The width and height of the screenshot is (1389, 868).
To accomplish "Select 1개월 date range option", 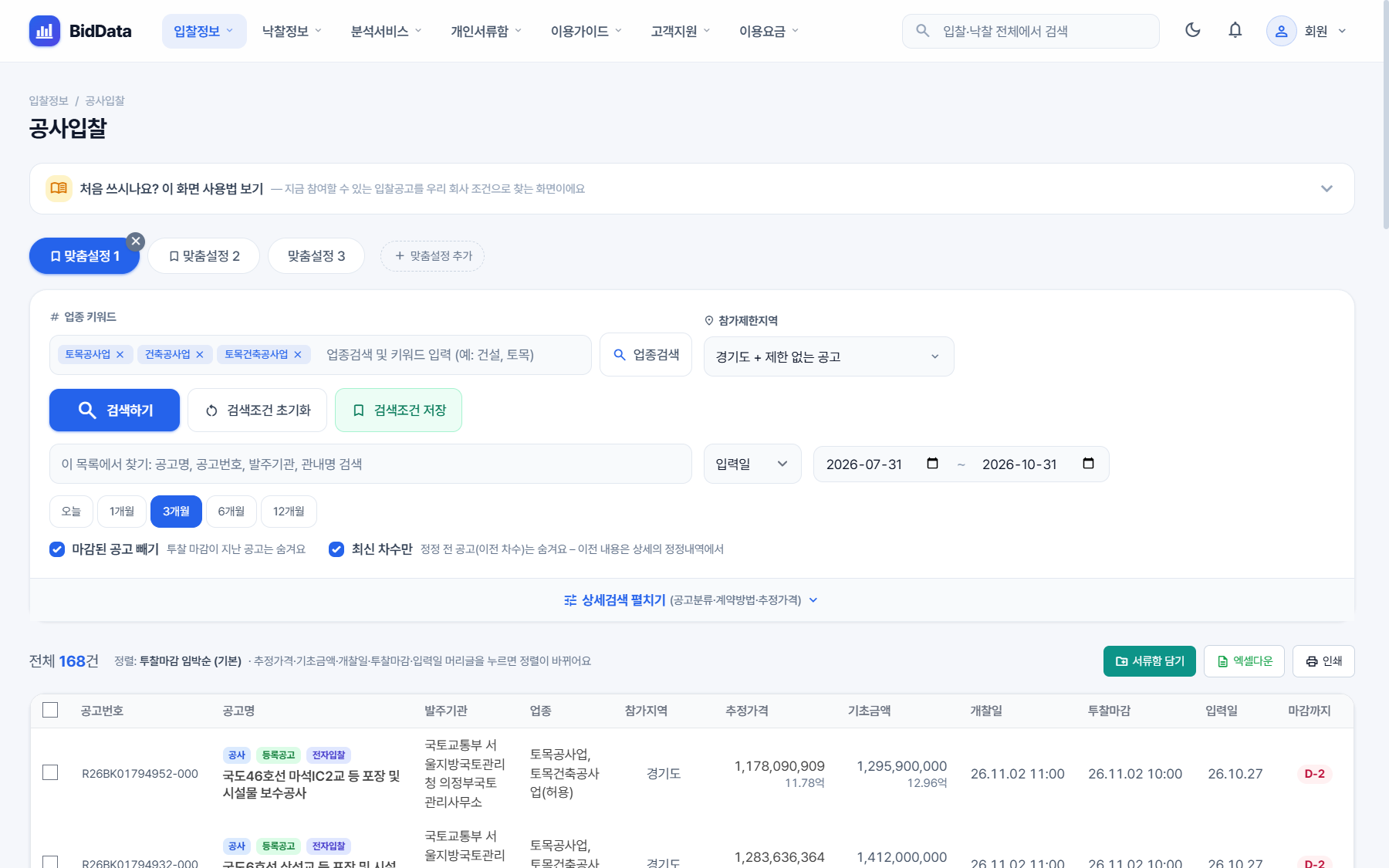I will tap(122, 512).
